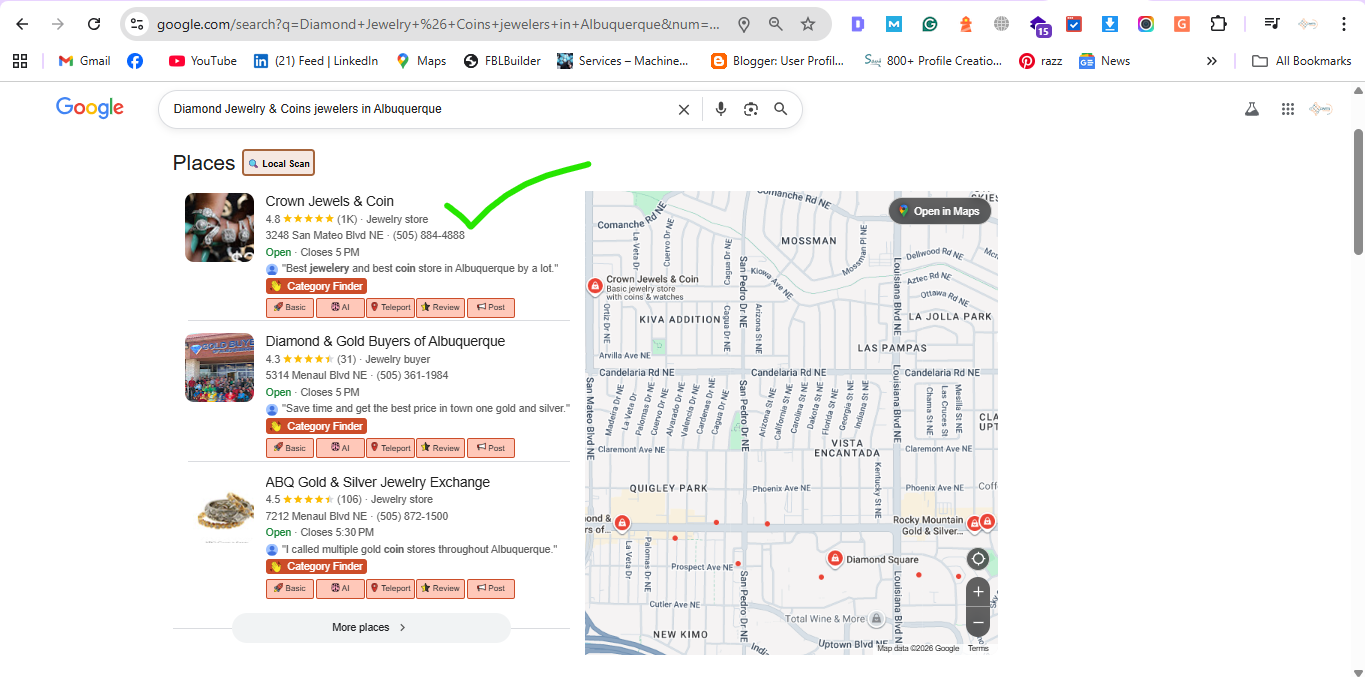Reload the current page
This screenshot has height=677, width=1365.
point(93,24)
